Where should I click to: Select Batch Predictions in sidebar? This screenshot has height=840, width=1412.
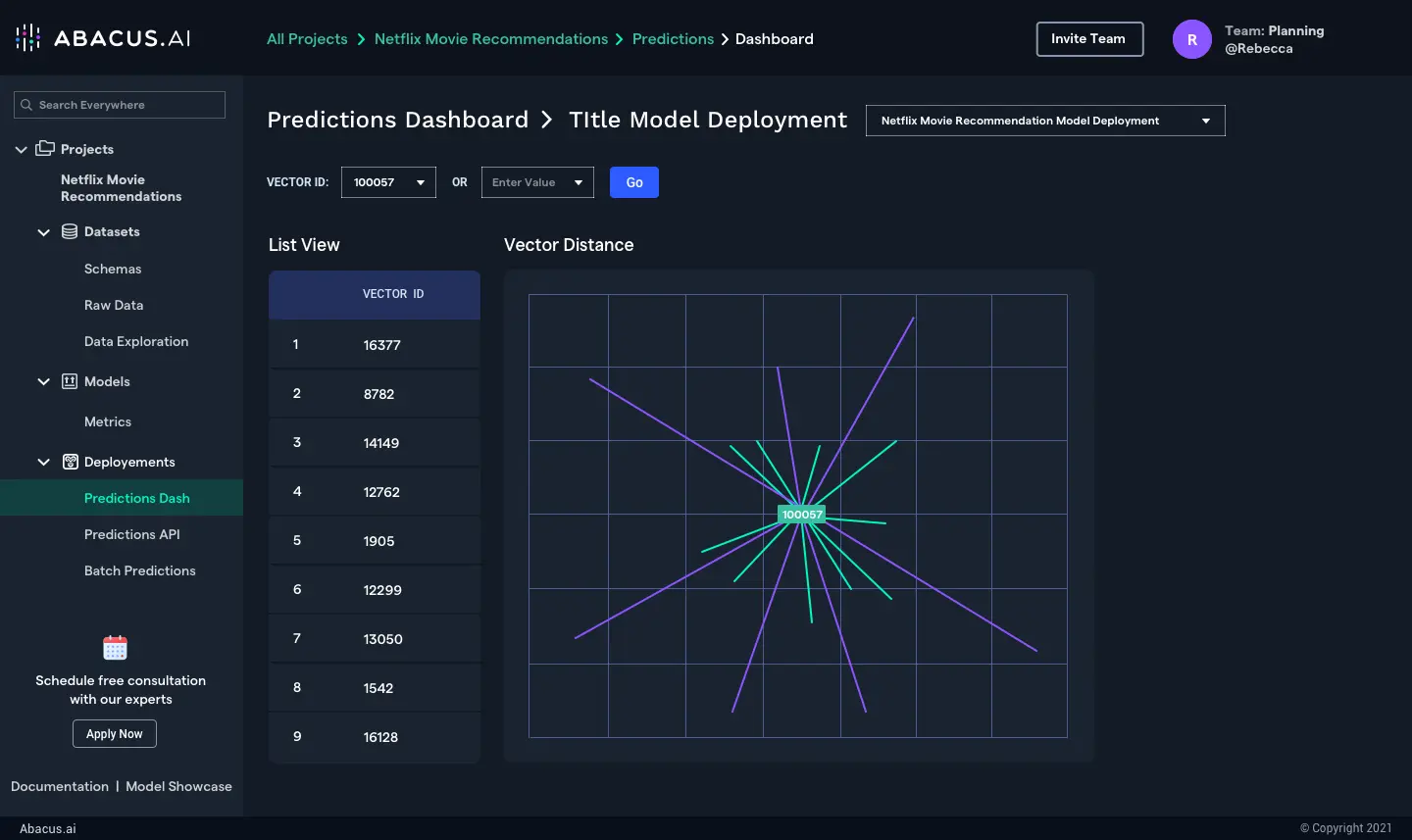pyautogui.click(x=140, y=570)
